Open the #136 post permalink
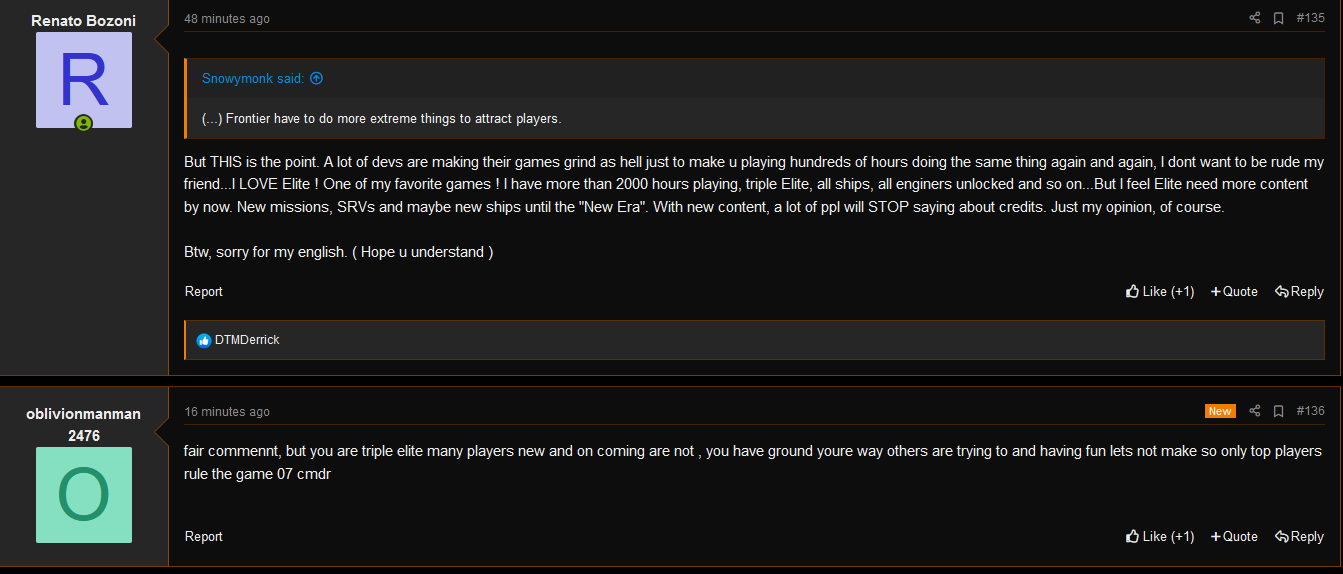This screenshot has width=1343, height=574. (x=1310, y=411)
